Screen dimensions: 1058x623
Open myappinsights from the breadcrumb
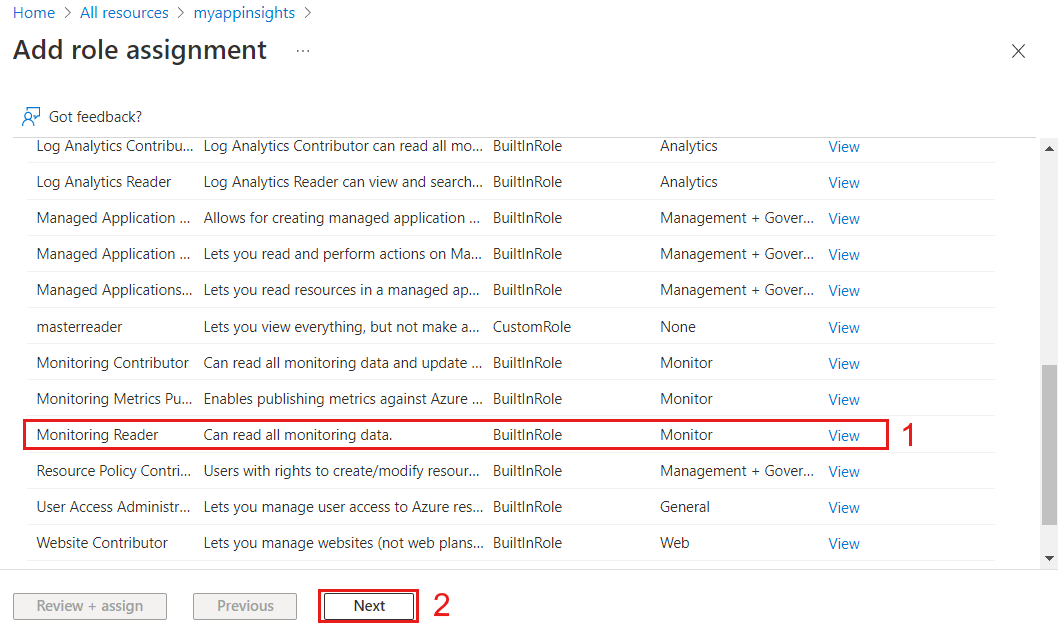coord(244,13)
